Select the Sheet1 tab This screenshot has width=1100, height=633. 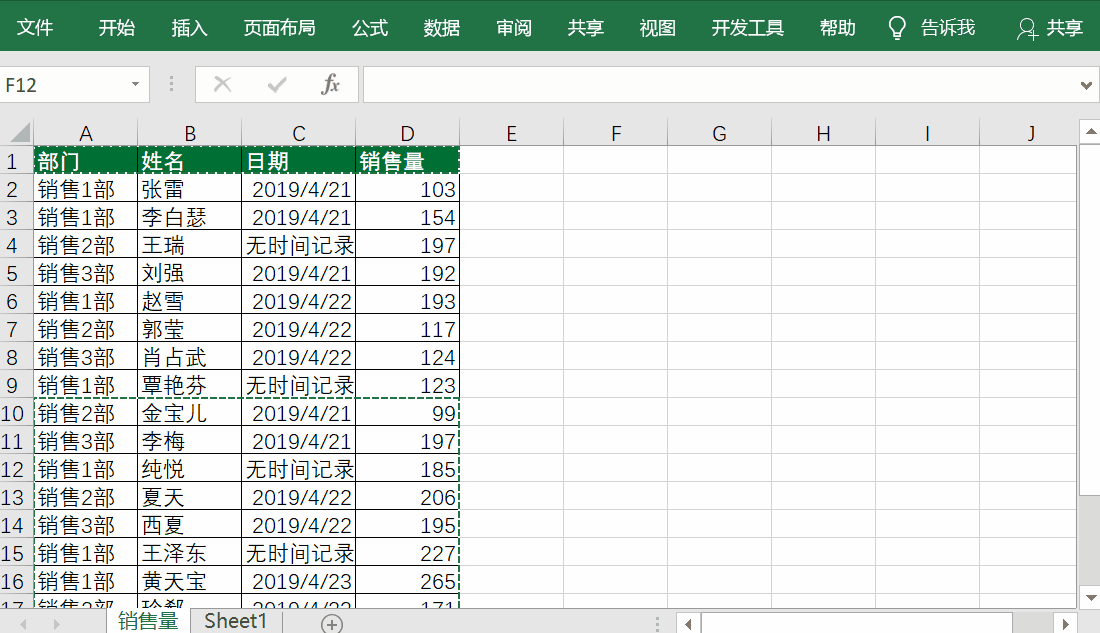[235, 620]
